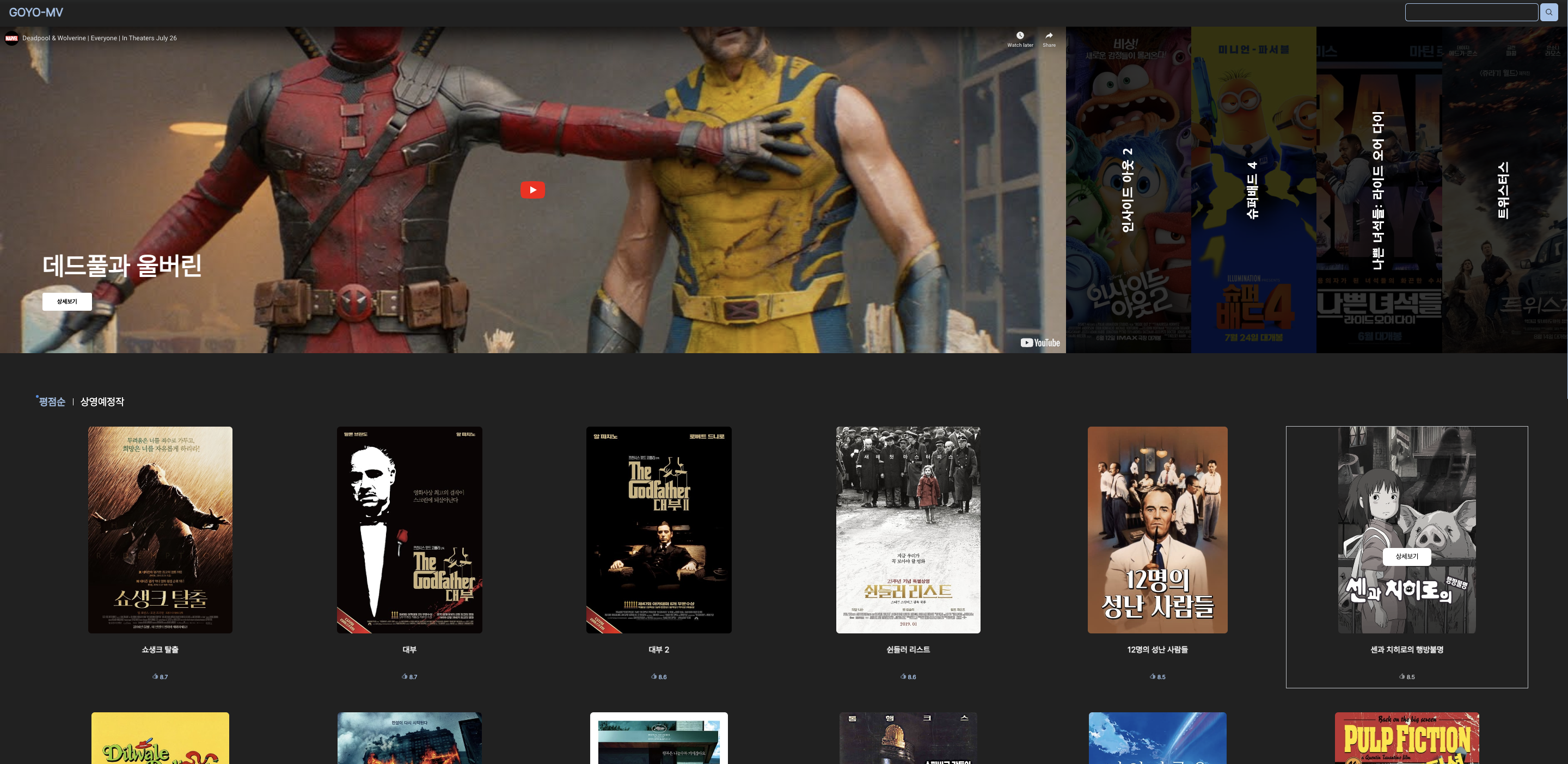
Task: Click 상세보기 on 센과 치히로 poster
Action: (x=1406, y=557)
